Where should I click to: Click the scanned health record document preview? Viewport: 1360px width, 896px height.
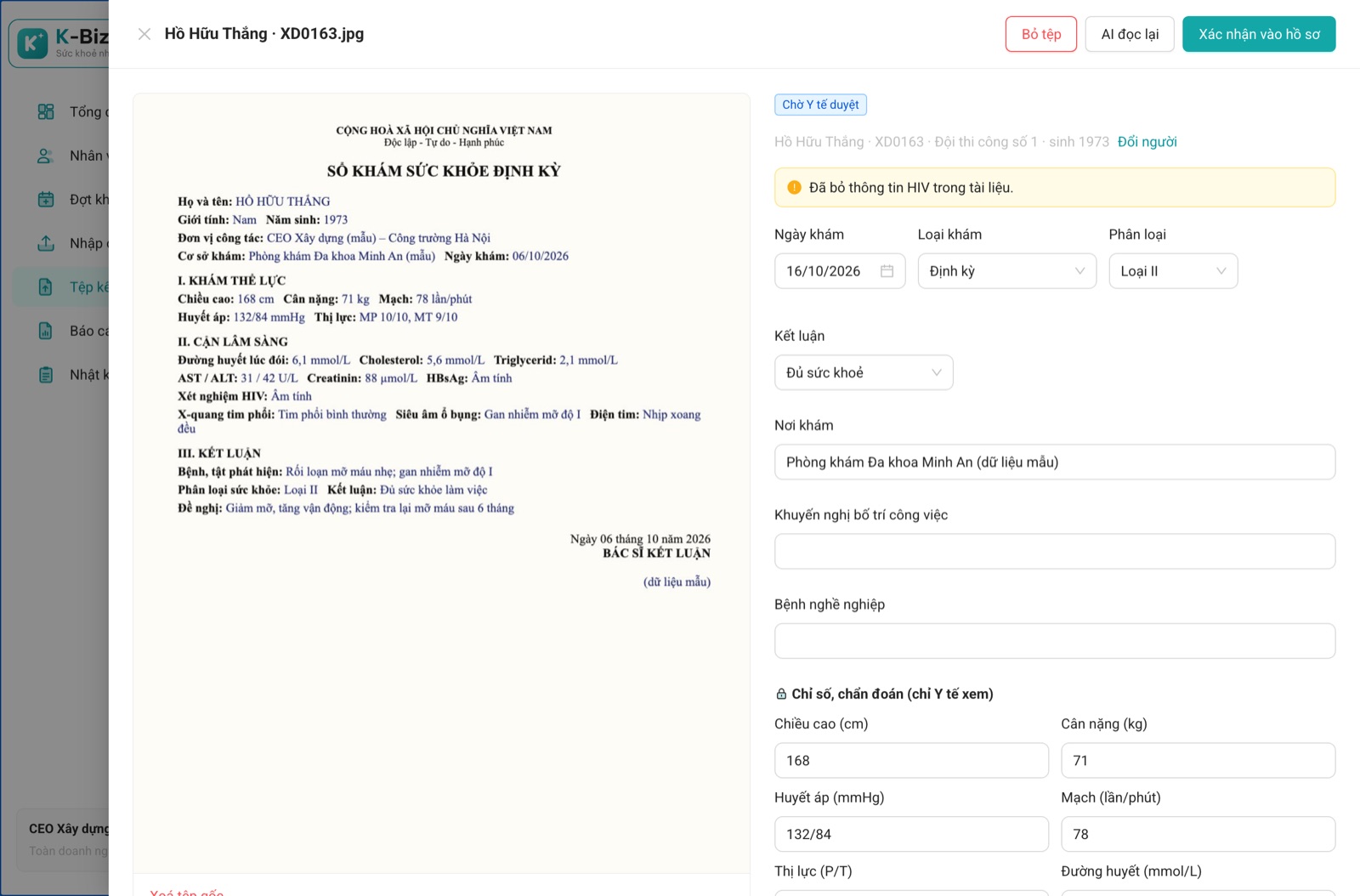pos(442,483)
